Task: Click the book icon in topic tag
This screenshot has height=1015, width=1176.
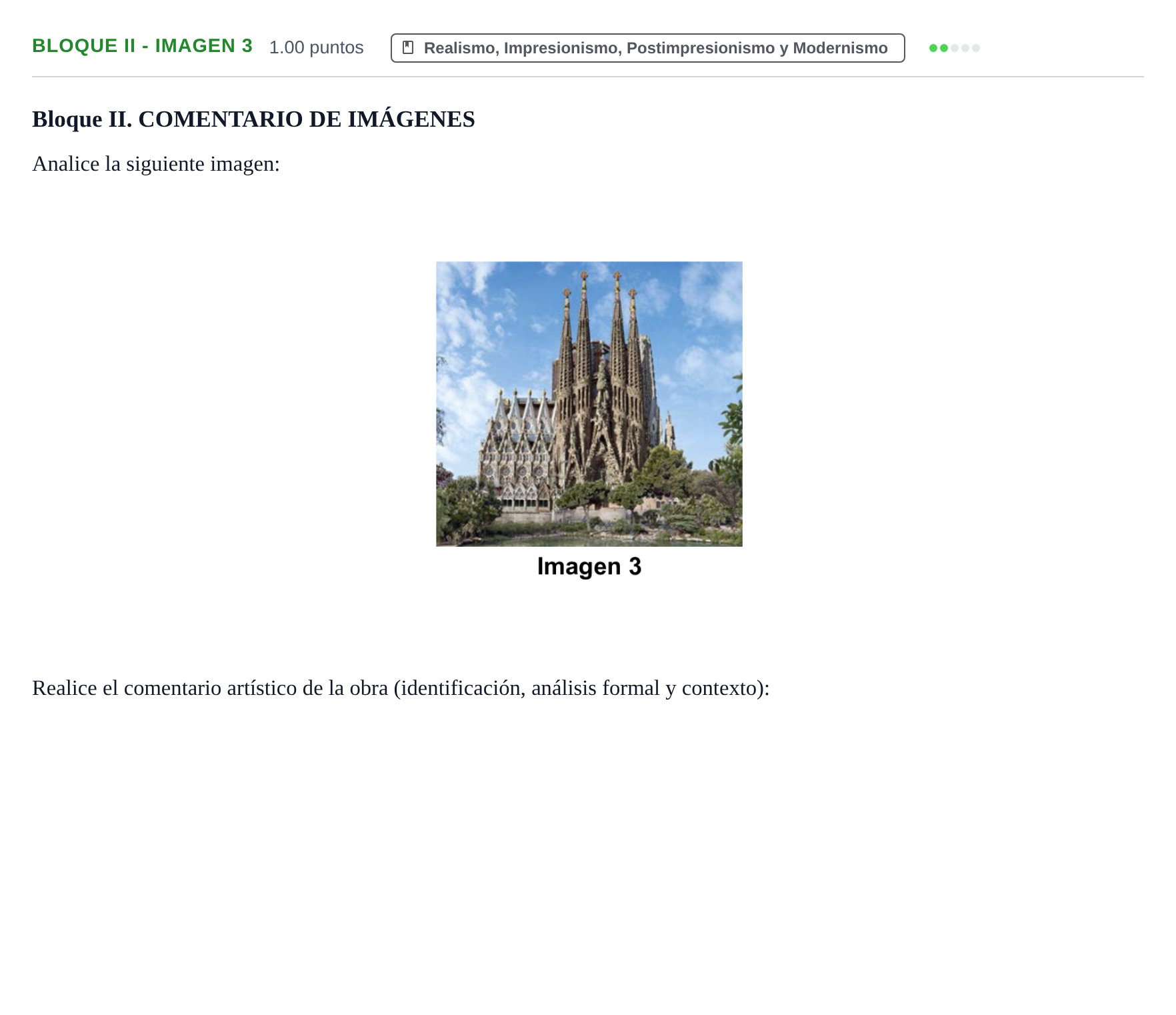Action: (408, 47)
